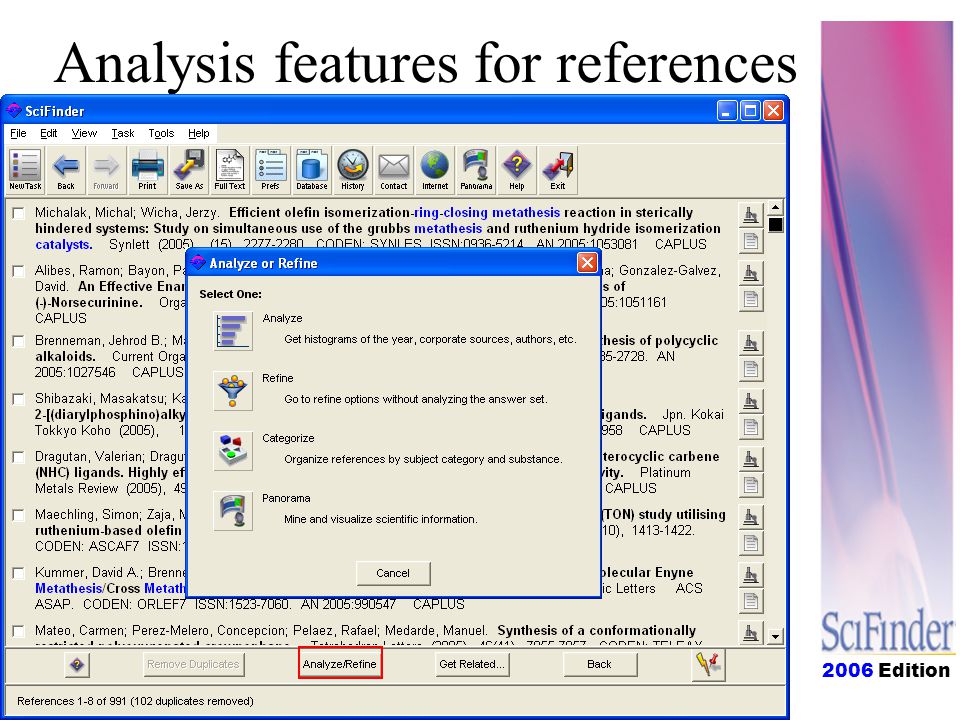Open Prefs toolbar icon
This screenshot has width=960, height=720.
tap(270, 170)
